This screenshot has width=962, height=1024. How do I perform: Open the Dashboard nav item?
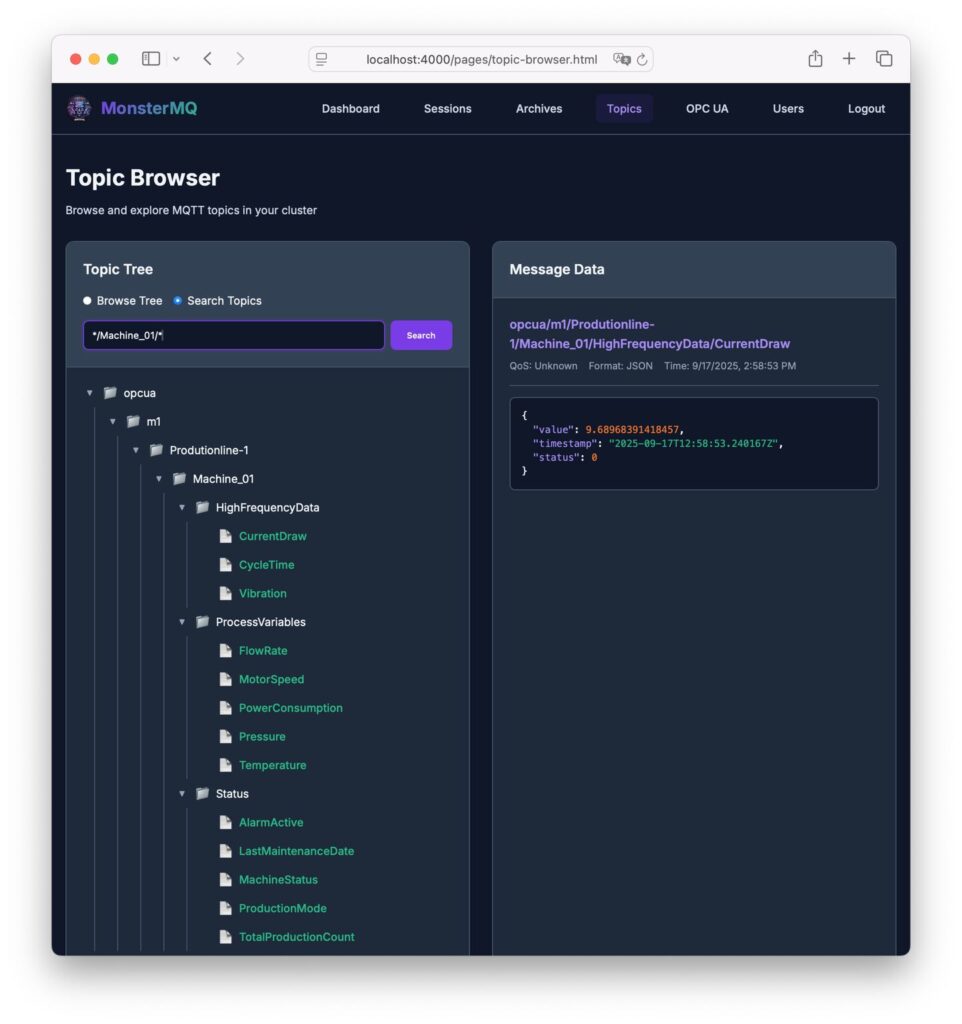click(x=350, y=109)
